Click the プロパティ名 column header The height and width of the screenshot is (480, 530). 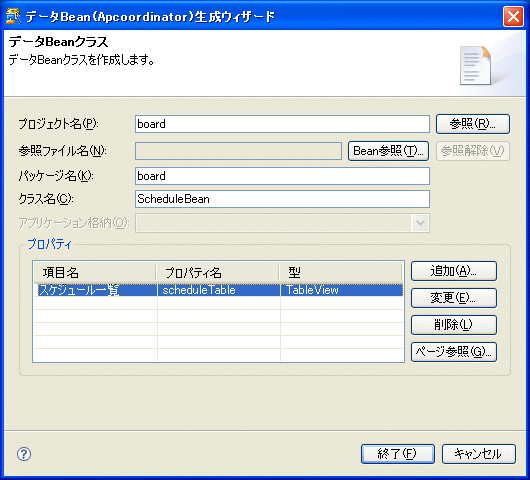pyautogui.click(x=217, y=272)
